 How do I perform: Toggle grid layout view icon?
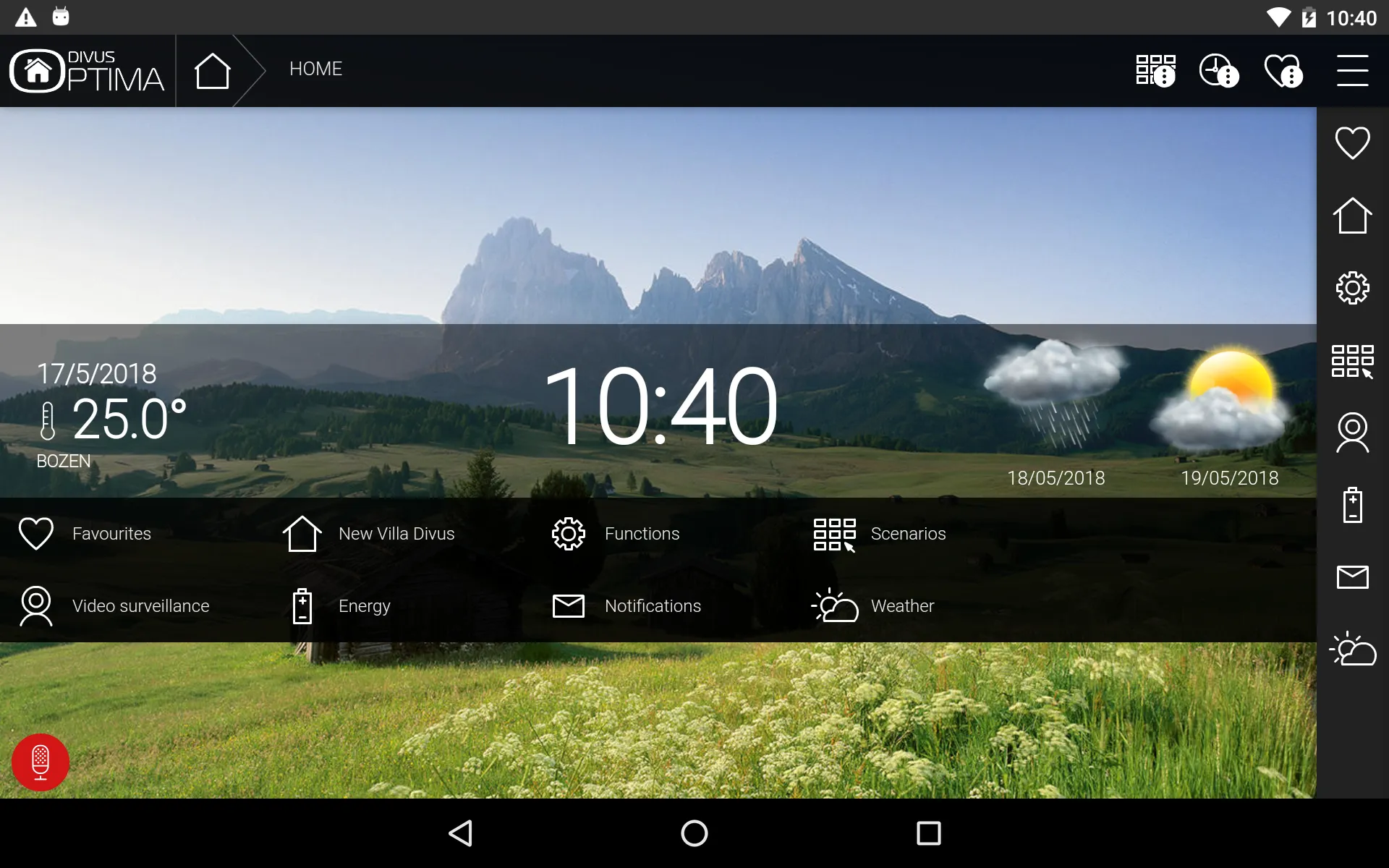click(1352, 360)
